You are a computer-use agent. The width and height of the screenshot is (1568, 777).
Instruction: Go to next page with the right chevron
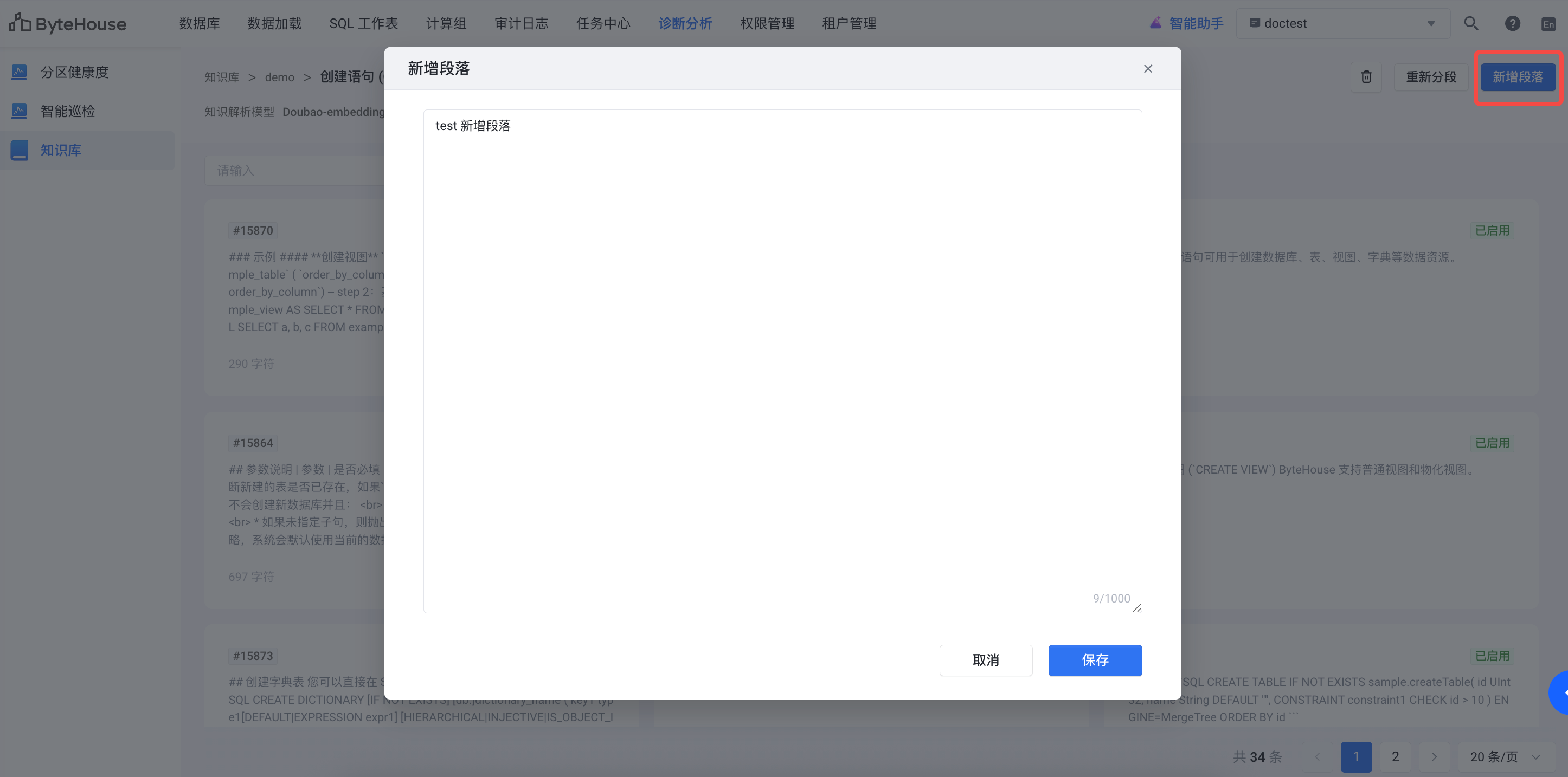1434,756
